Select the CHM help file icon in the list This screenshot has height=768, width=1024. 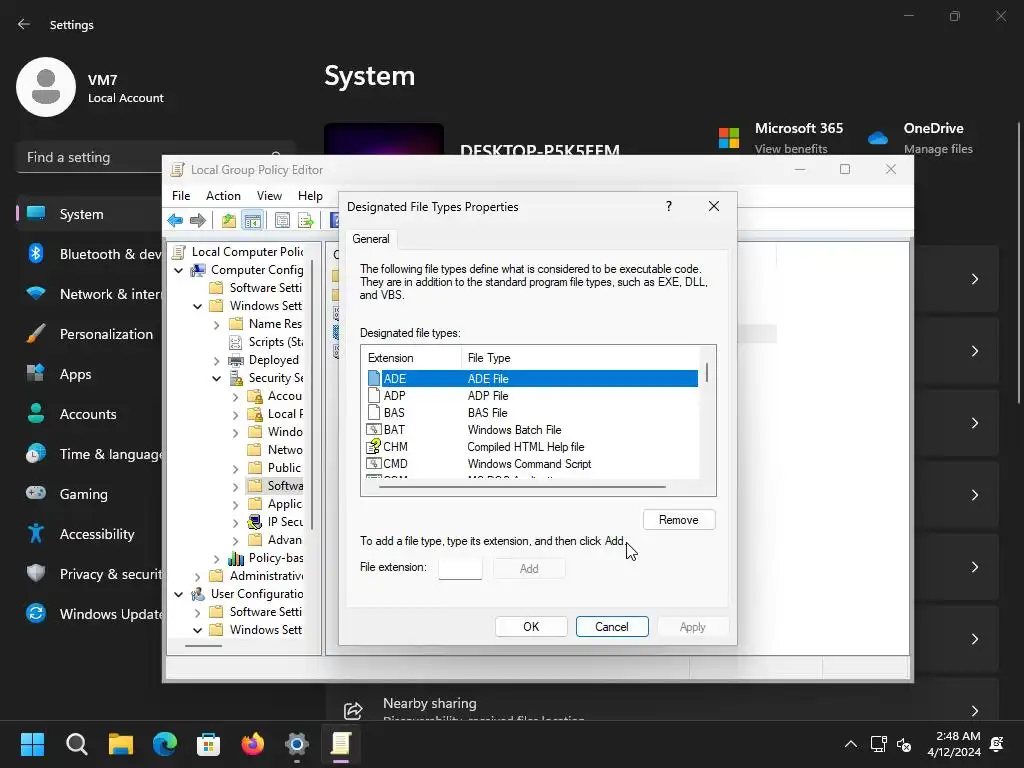click(x=374, y=447)
